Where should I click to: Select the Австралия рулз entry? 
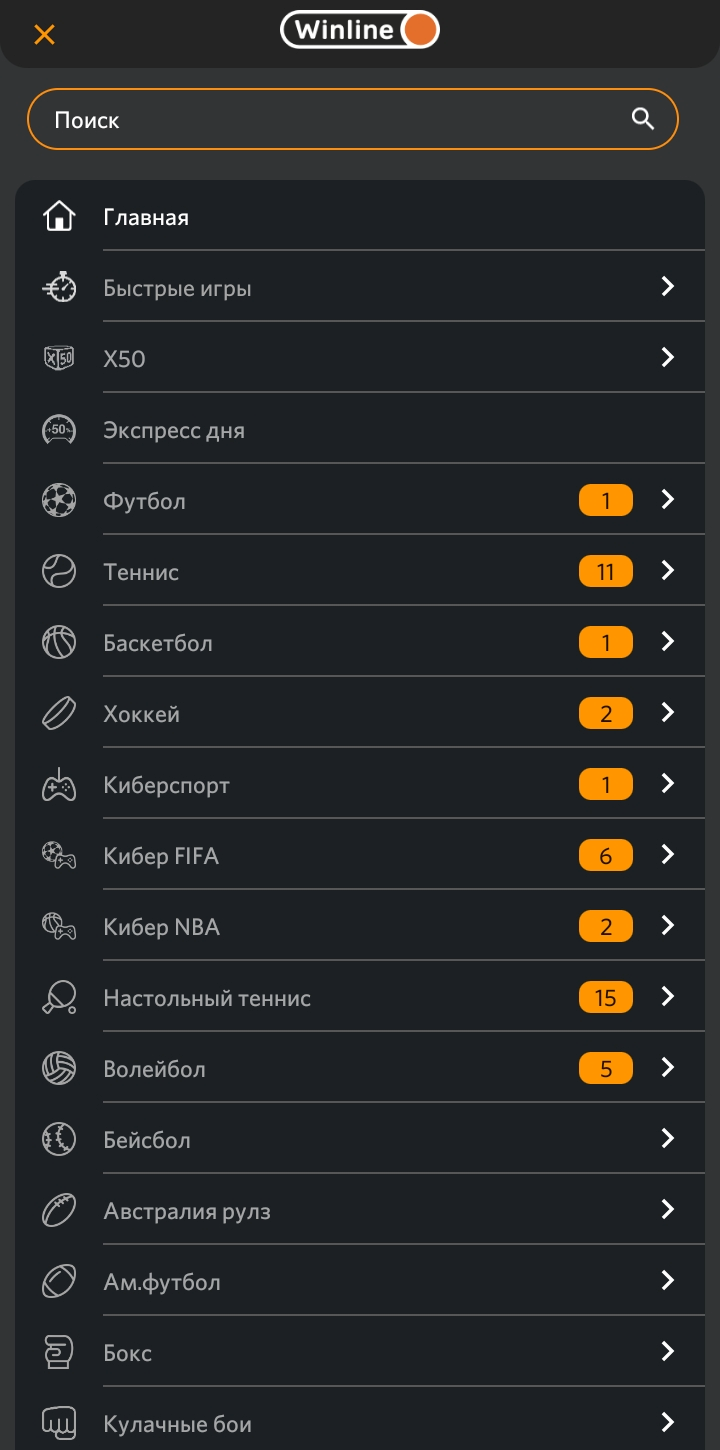coord(187,1211)
